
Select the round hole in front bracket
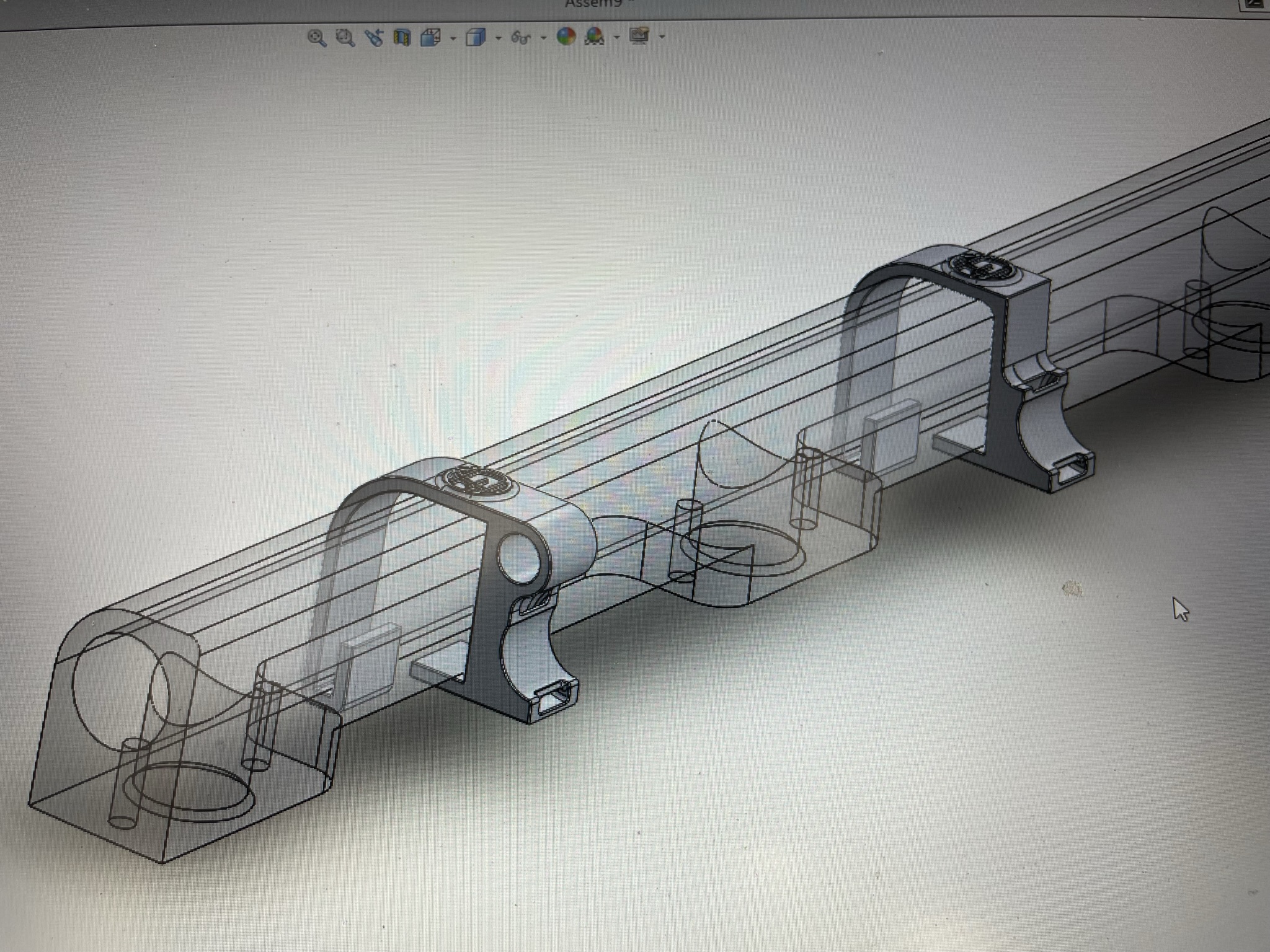(x=520, y=560)
